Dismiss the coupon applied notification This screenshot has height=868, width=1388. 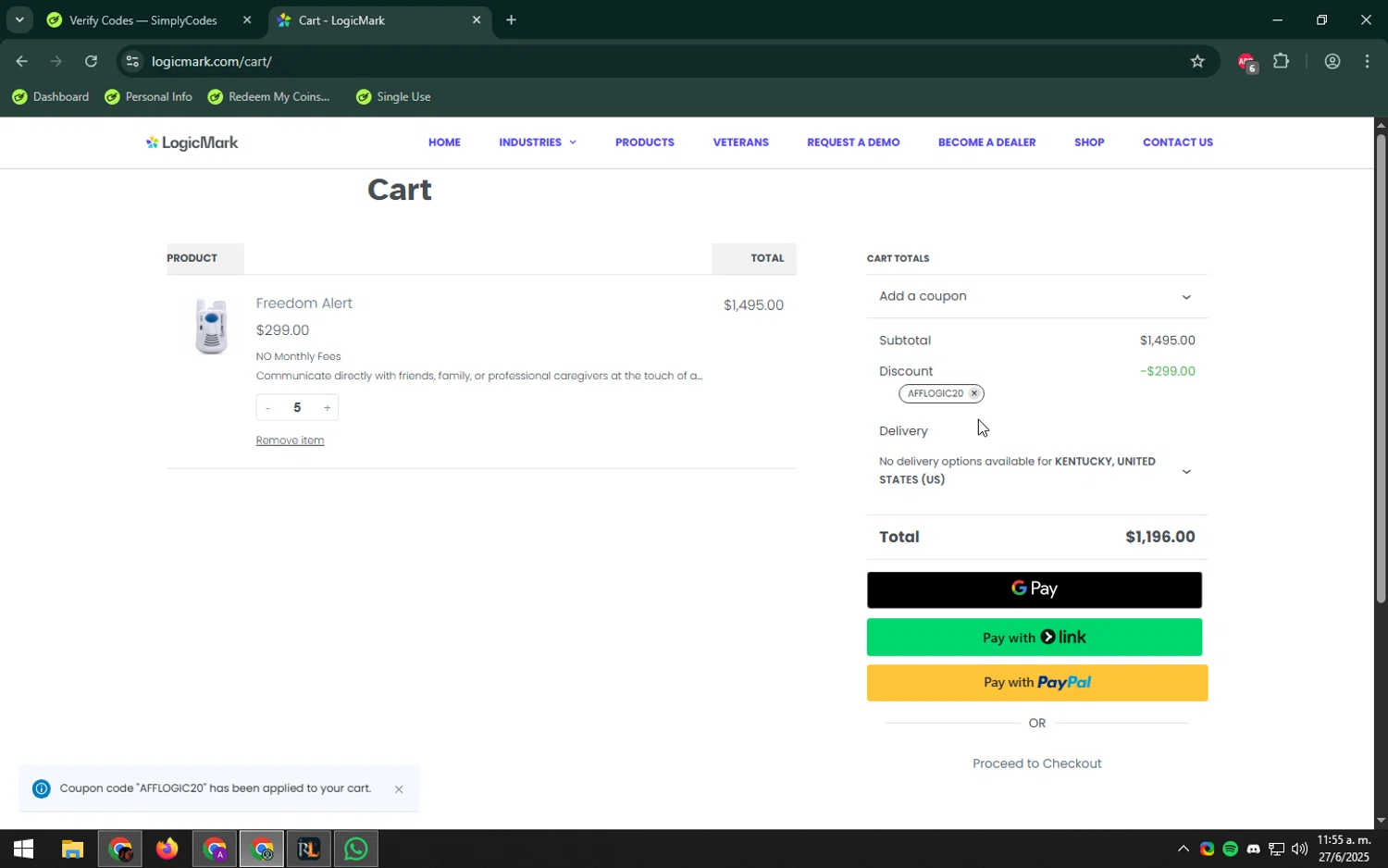399,789
